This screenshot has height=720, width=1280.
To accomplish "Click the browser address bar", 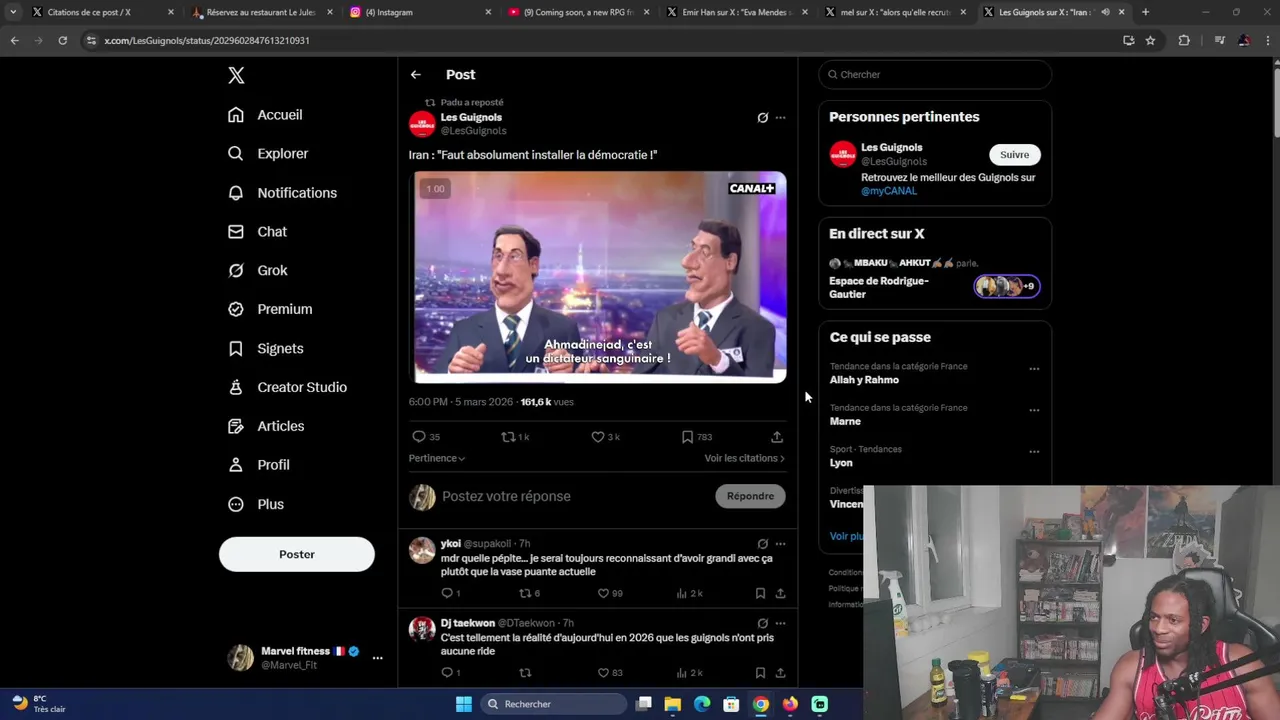I will (x=600, y=40).
